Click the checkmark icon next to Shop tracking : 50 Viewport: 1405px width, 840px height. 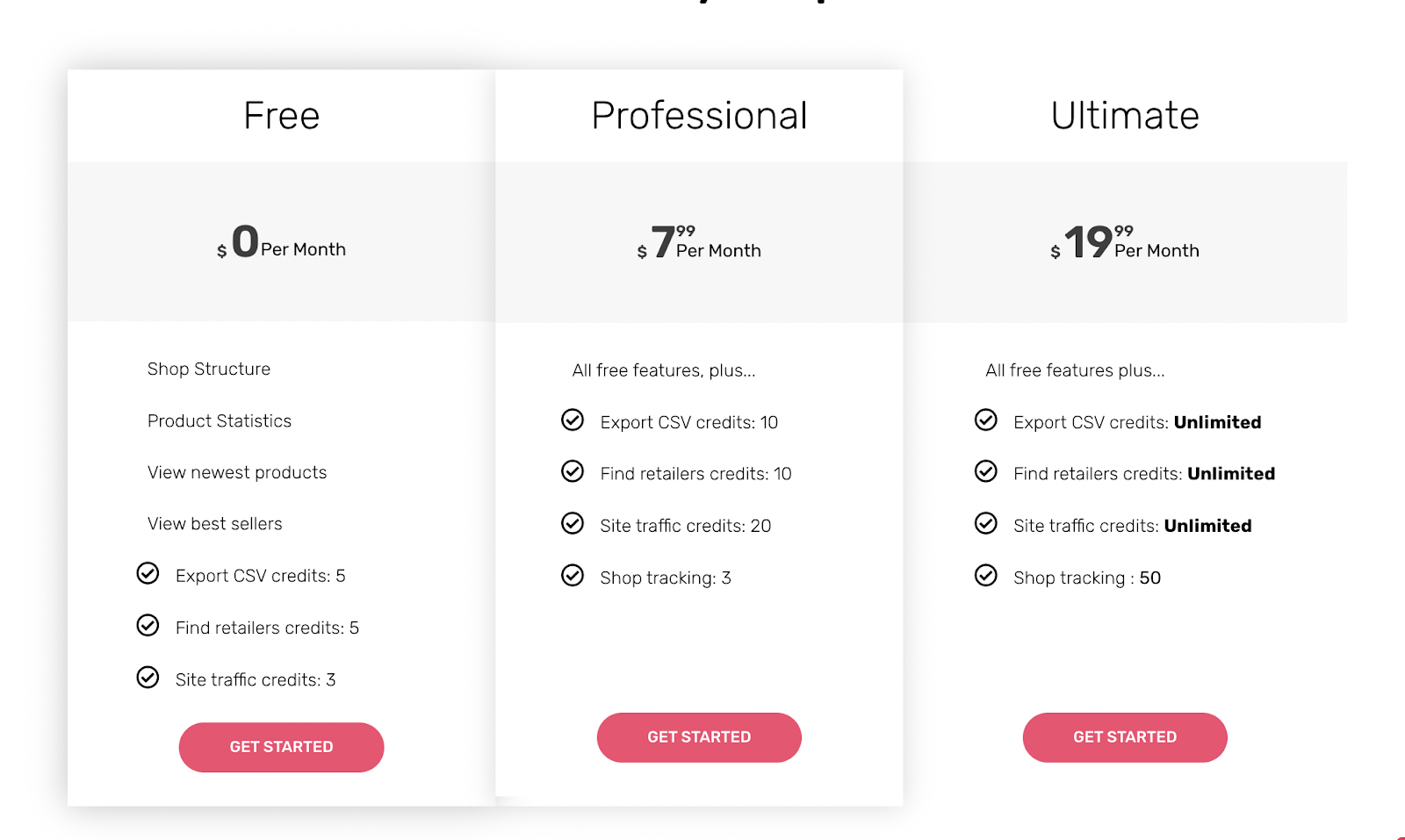(986, 575)
